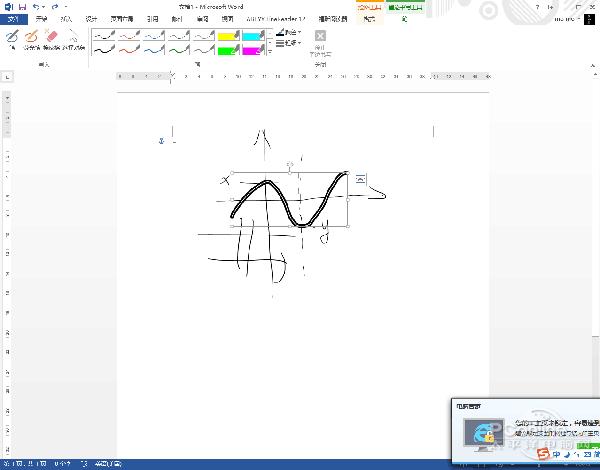Open the pen Thickness dropdown
600x470 pixels.
[289, 43]
